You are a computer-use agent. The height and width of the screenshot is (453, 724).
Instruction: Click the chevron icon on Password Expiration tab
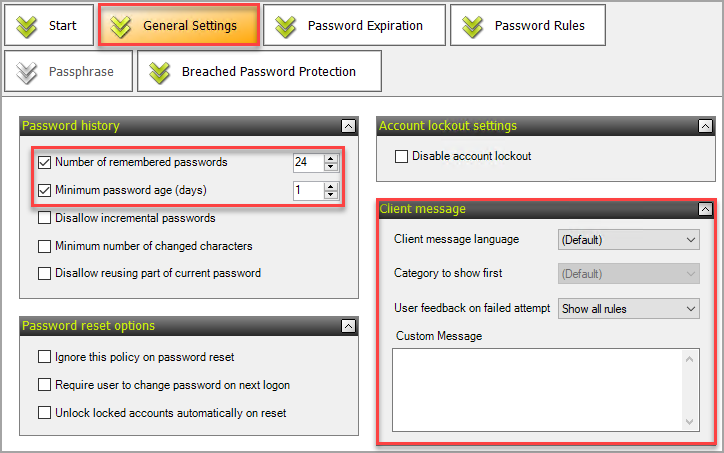285,26
